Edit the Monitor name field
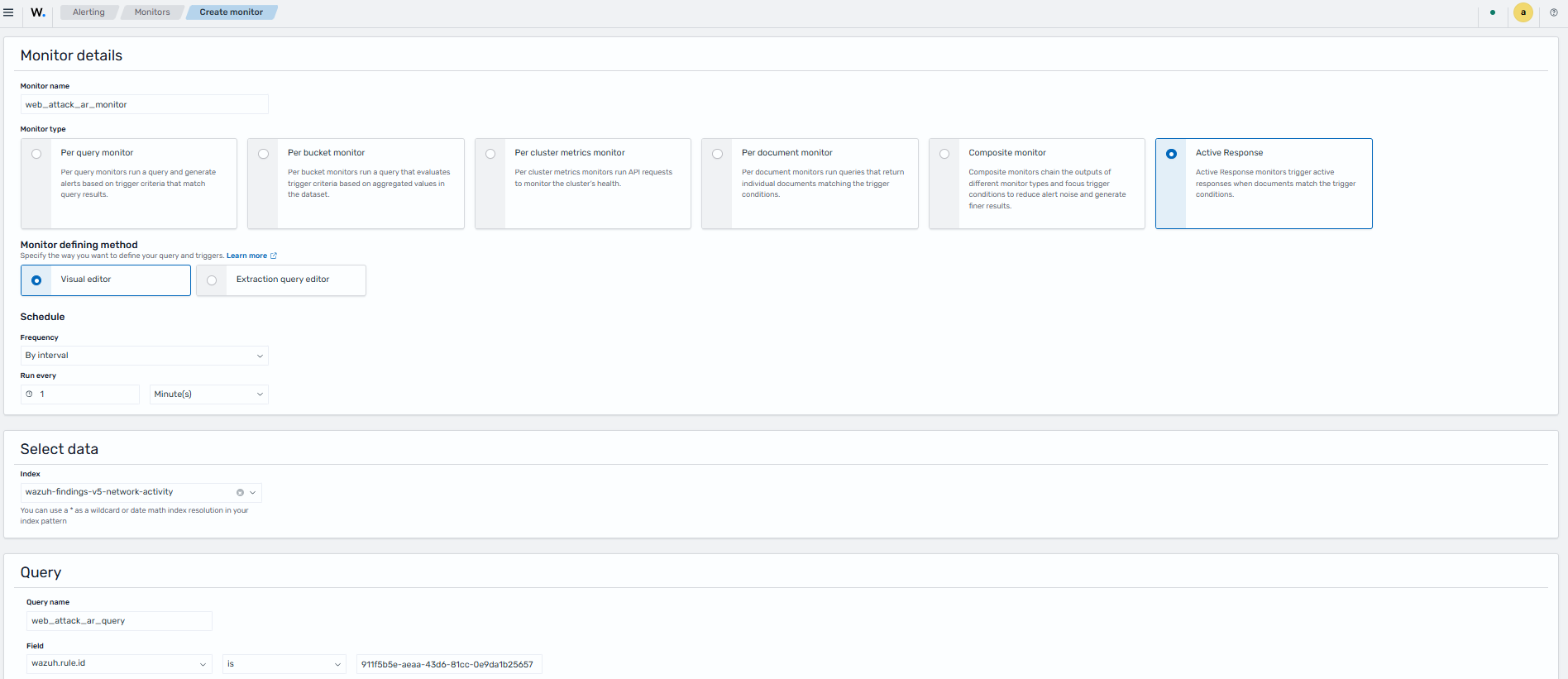 [x=145, y=104]
